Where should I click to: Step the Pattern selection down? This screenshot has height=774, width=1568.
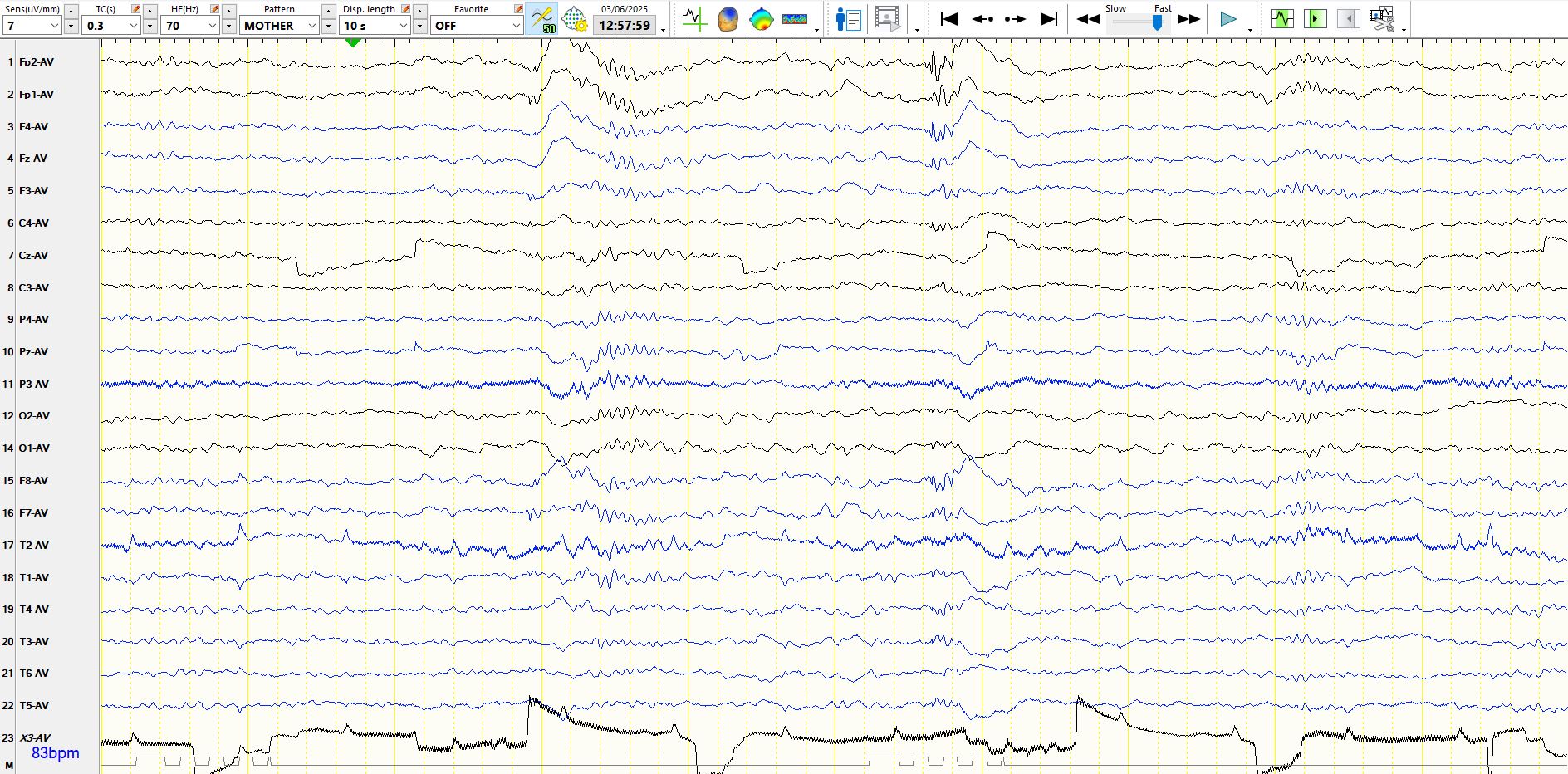328,26
